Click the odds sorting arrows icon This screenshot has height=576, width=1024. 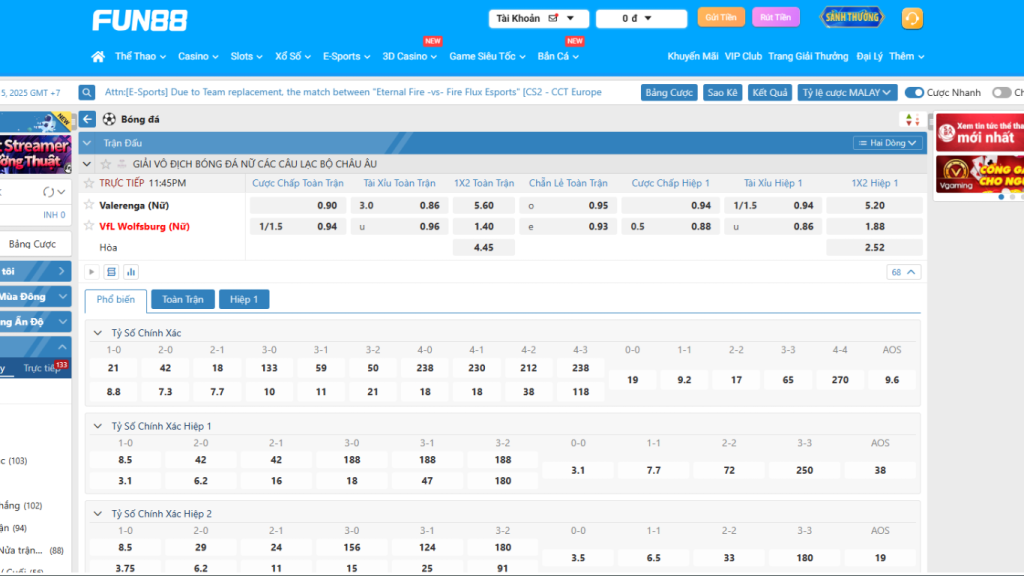911,120
